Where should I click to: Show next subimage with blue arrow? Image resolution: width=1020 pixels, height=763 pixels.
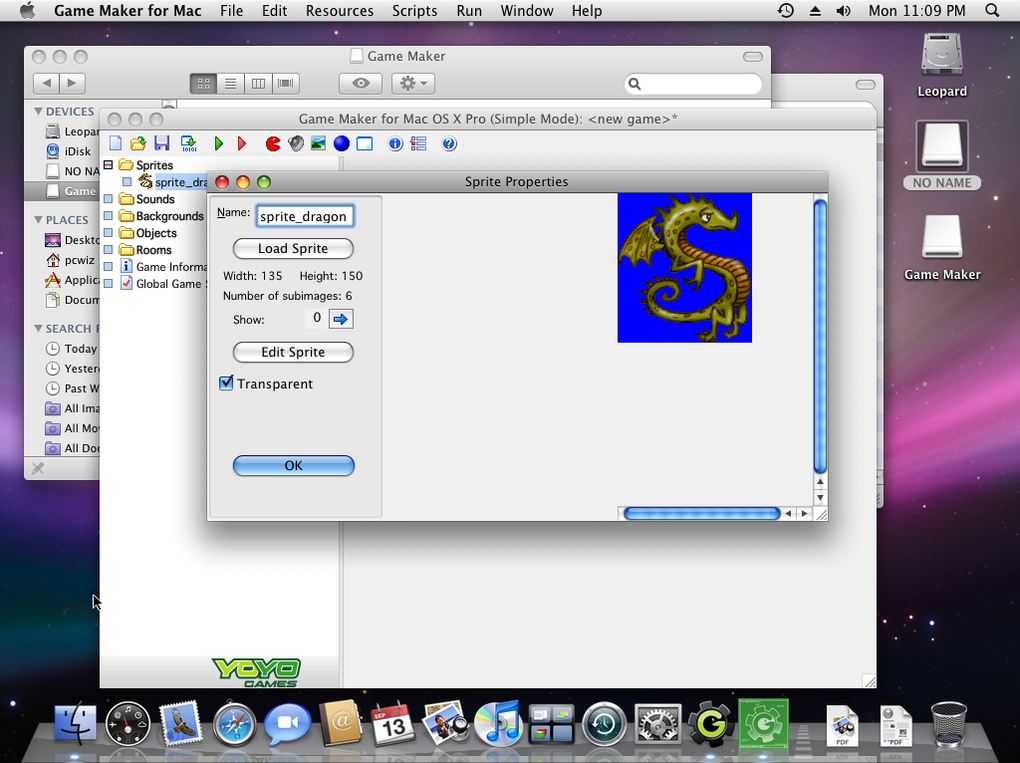[341, 319]
